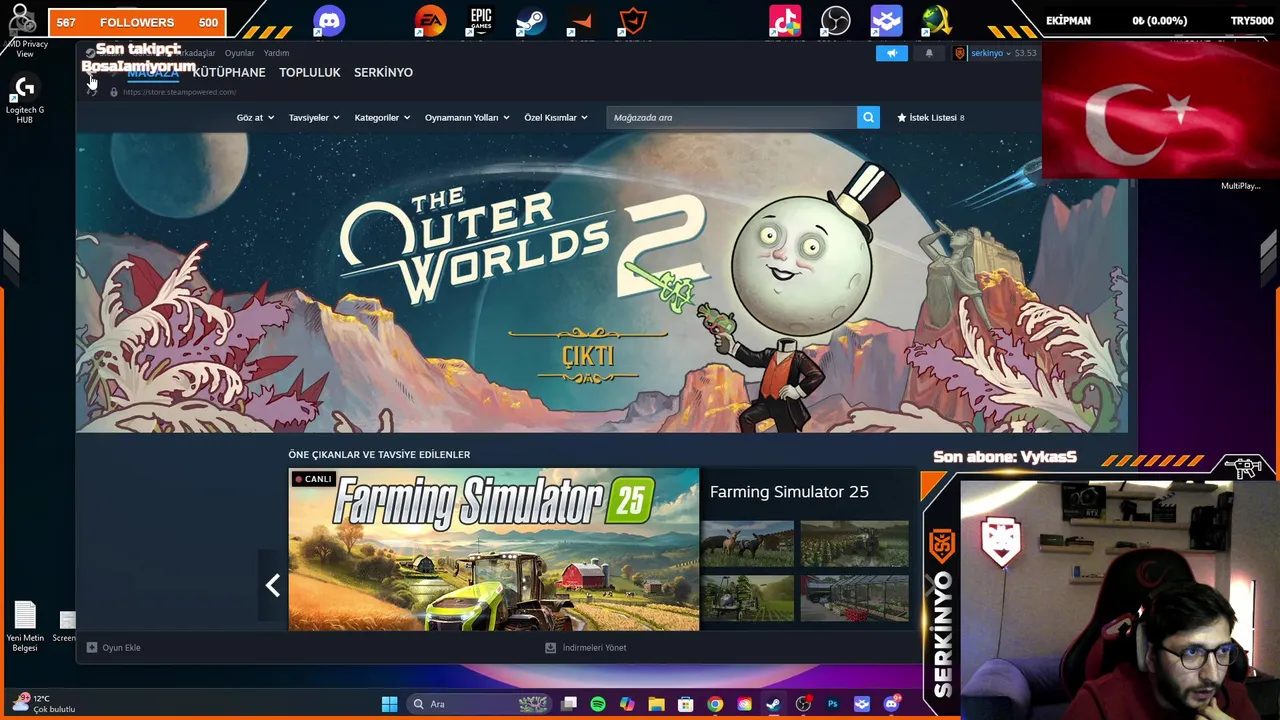Open the Farming Simulator 25 main capsule image
The width and height of the screenshot is (1280, 720).
click(494, 549)
